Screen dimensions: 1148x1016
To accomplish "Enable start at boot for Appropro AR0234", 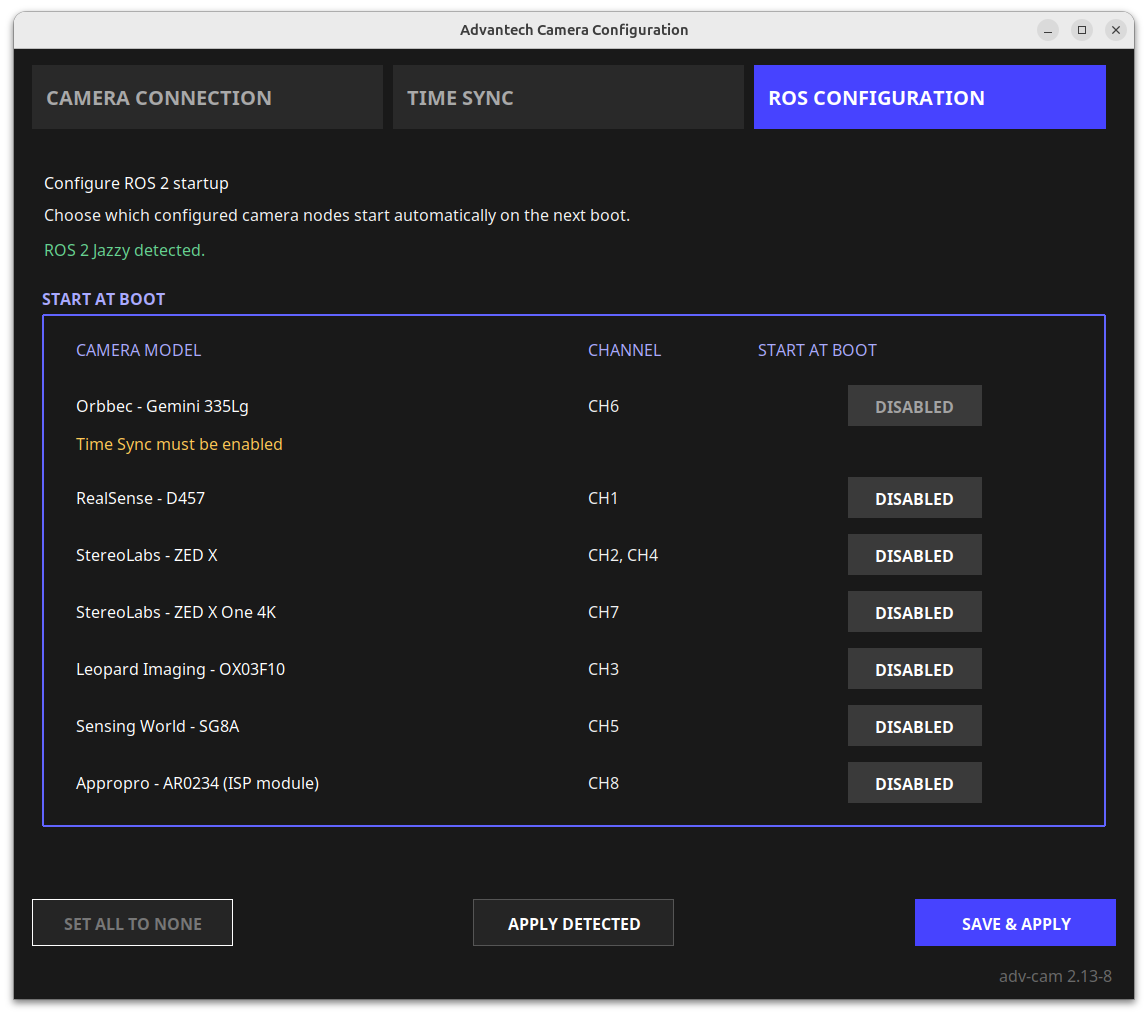I will coord(914,784).
